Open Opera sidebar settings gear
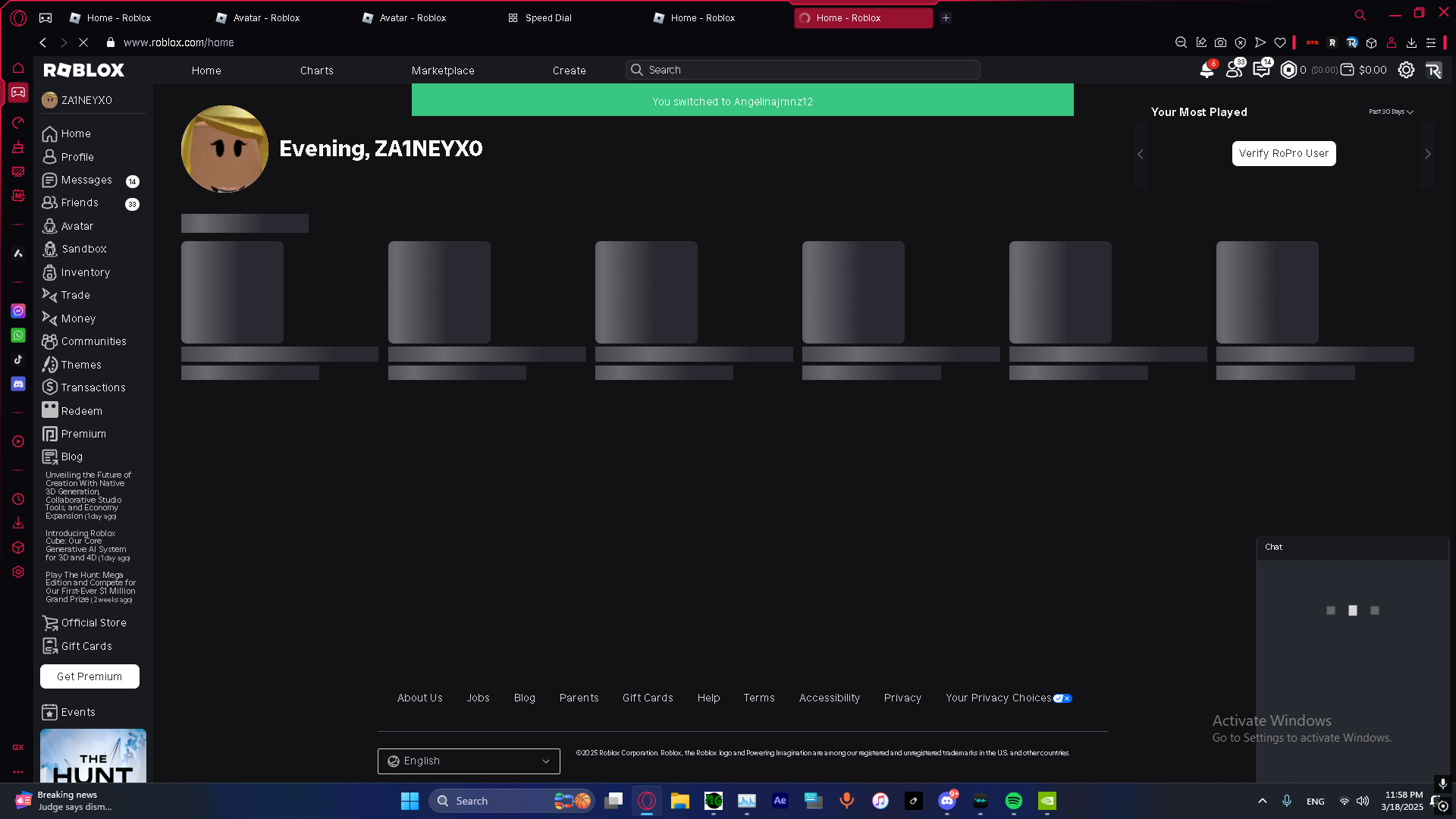This screenshot has height=819, width=1456. tap(18, 572)
